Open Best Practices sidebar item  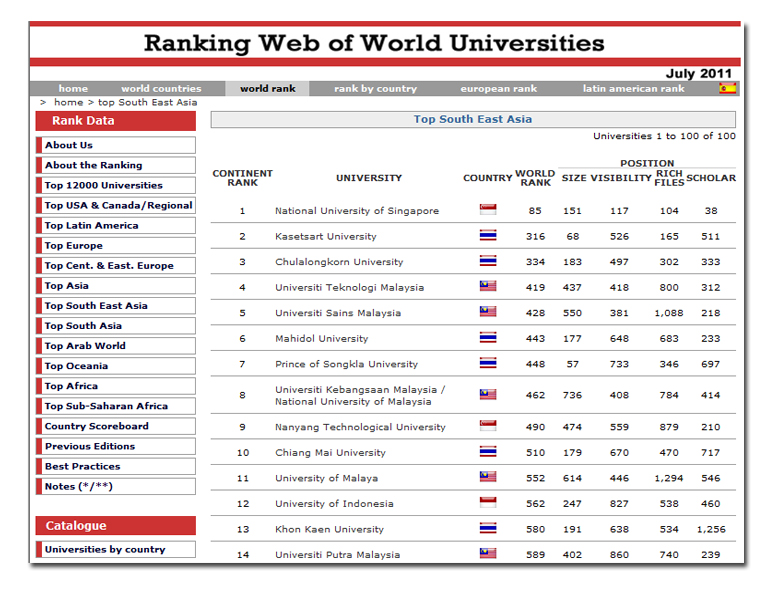[x=116, y=466]
